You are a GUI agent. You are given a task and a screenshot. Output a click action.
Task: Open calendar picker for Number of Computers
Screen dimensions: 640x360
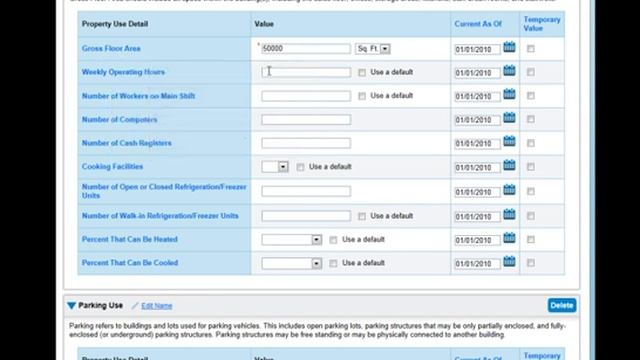(509, 118)
